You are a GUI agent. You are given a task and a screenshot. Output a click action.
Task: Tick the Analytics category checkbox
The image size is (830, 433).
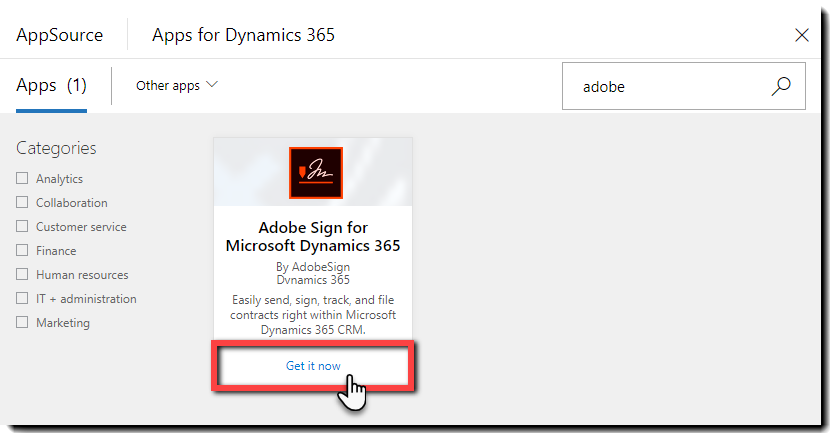22,178
